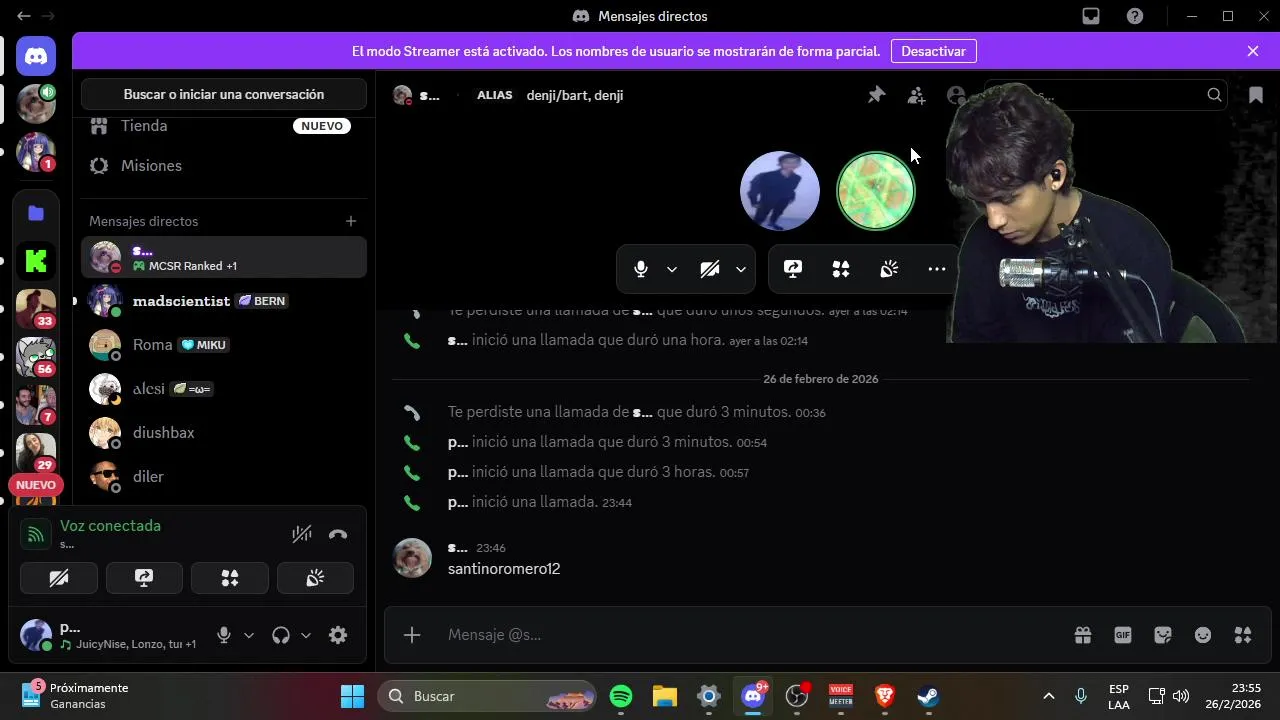Open sticker picker
Viewport: 1280px width, 720px height.
(1163, 635)
